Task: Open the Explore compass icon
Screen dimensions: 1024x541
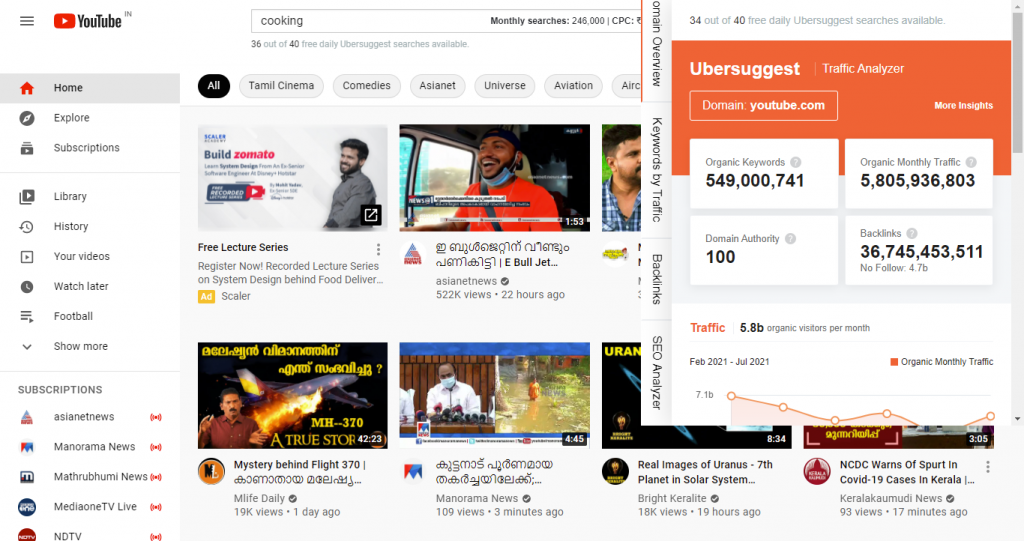Action: click(x=27, y=118)
